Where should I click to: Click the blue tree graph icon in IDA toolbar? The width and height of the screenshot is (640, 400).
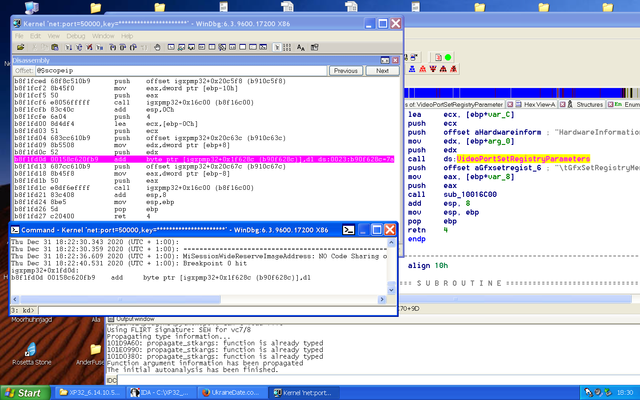click(x=412, y=69)
